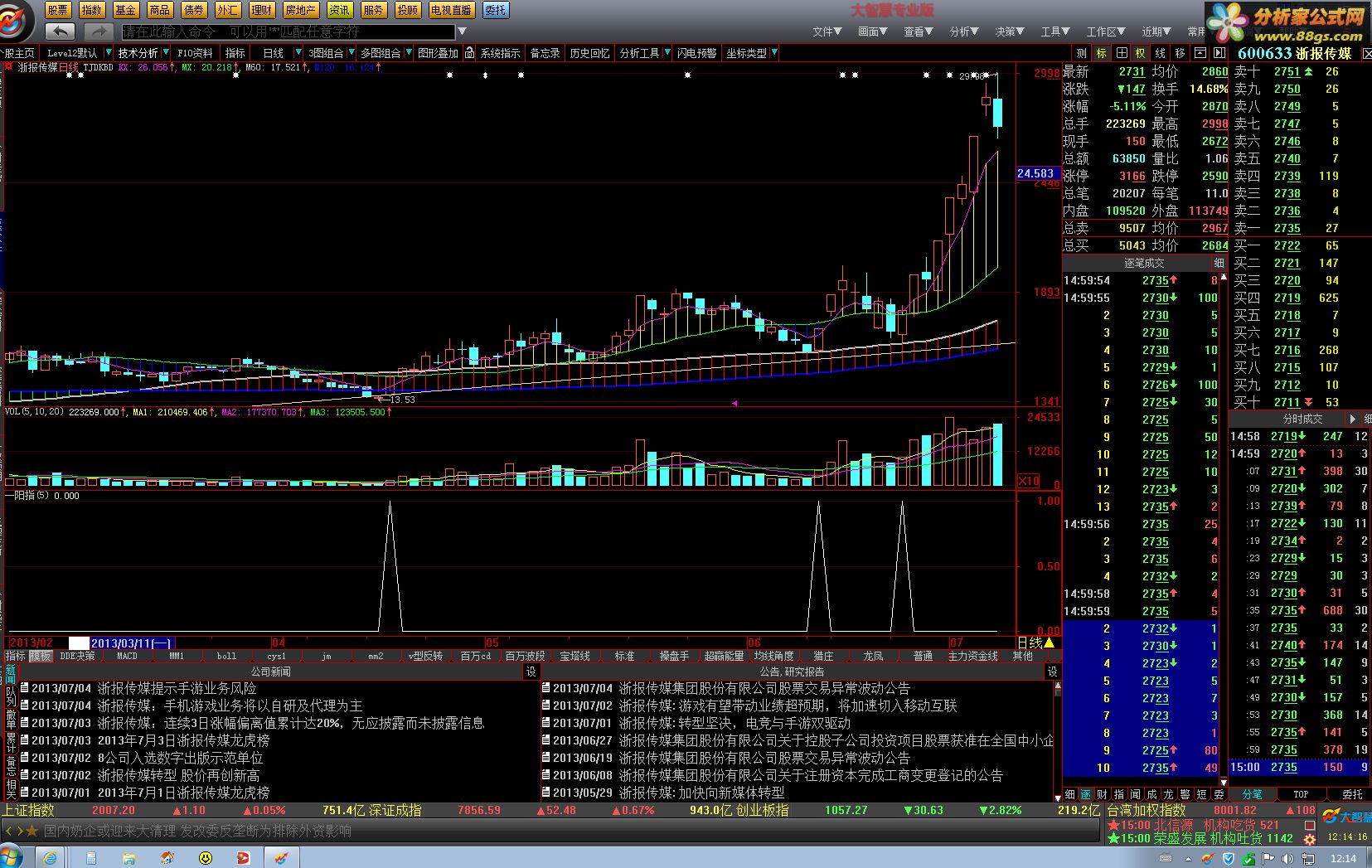Open the dropdown arrow next to command input
This screenshot has width=1372, height=868.
point(463,32)
